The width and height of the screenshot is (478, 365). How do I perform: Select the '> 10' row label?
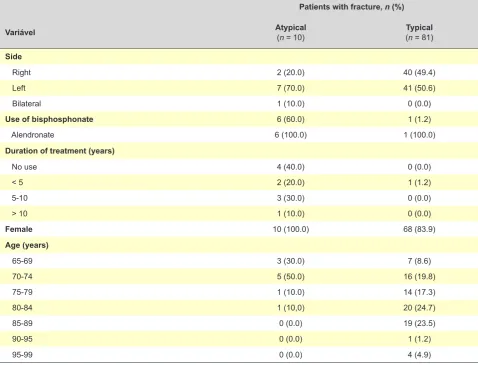click(x=20, y=214)
